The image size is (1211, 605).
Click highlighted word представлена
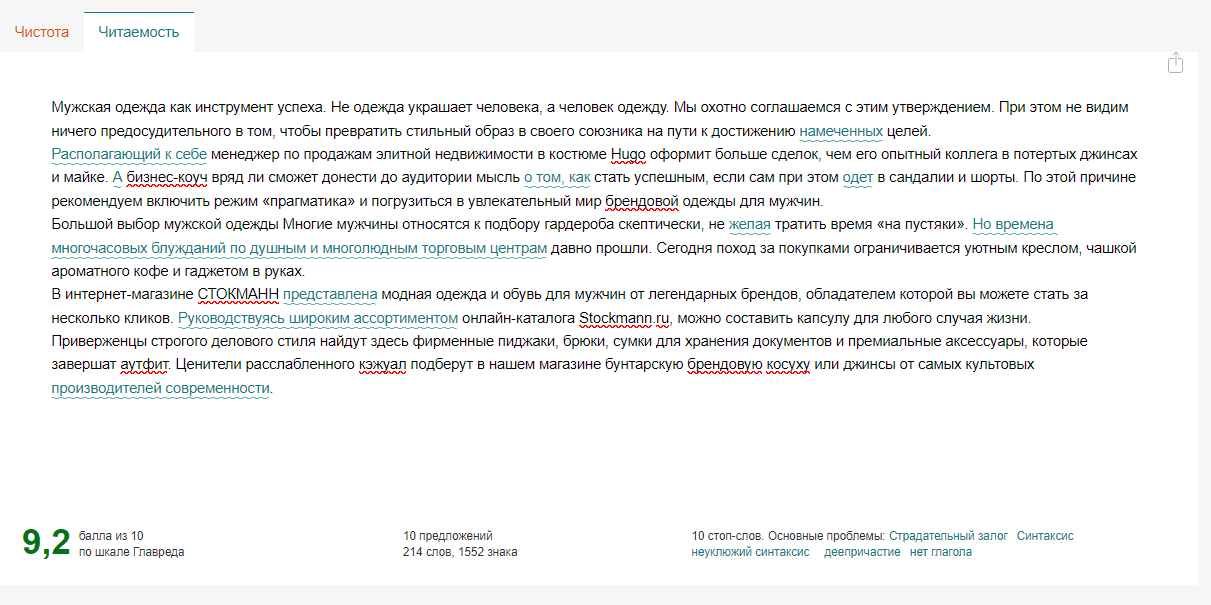pyautogui.click(x=330, y=294)
